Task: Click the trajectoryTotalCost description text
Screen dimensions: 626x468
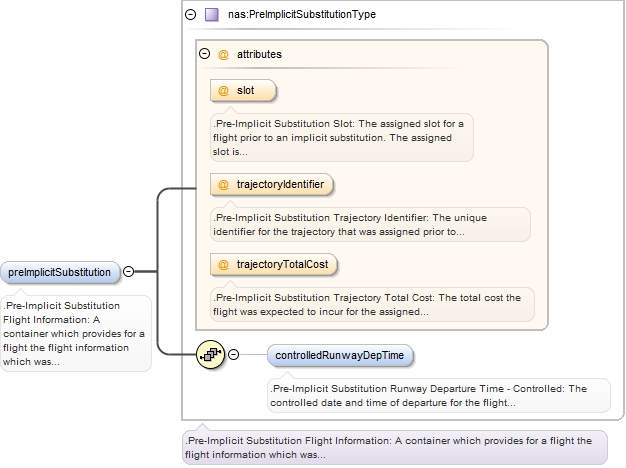Action: coord(370,304)
